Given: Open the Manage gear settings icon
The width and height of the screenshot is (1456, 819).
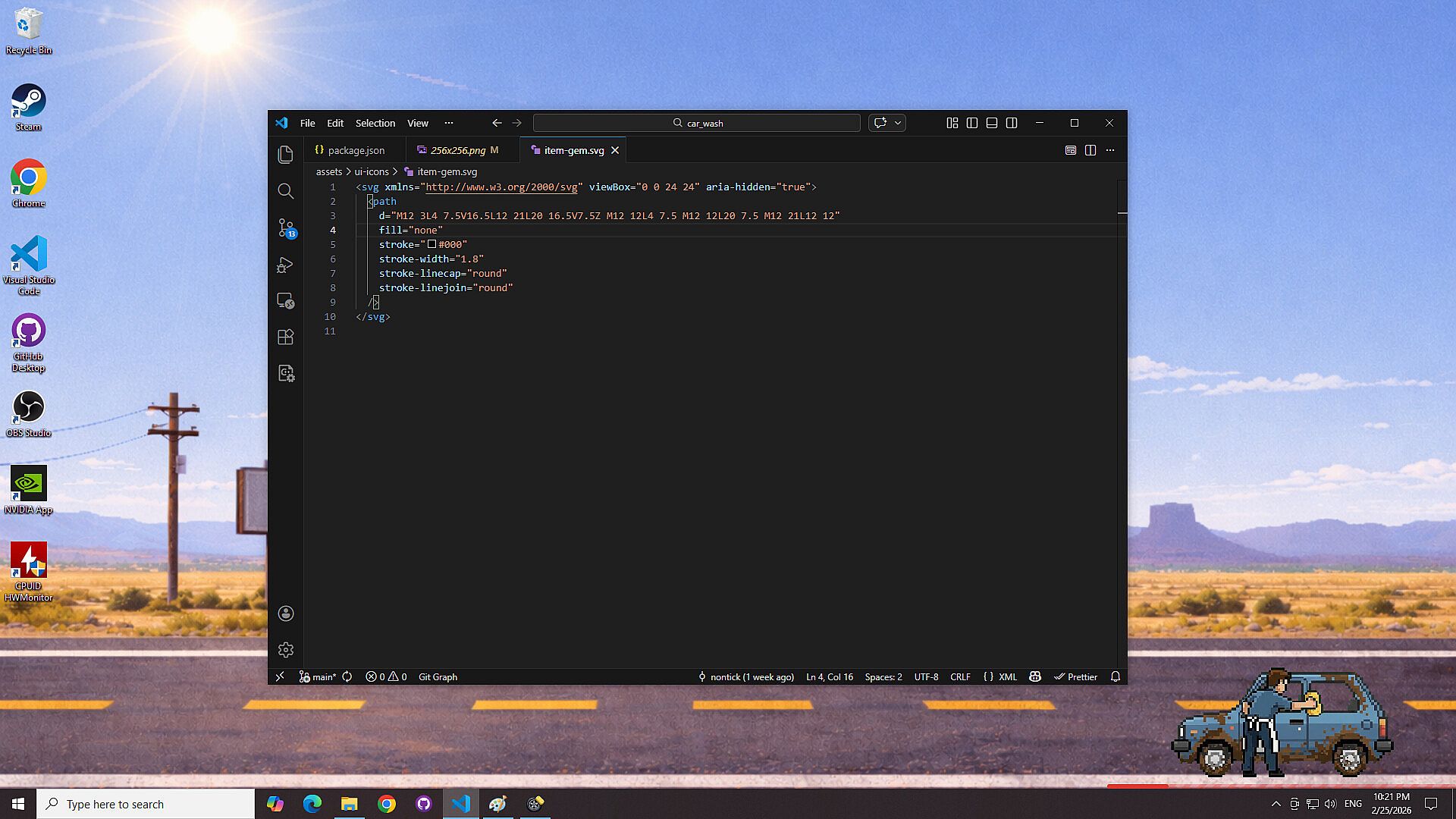Looking at the screenshot, I should tap(286, 650).
